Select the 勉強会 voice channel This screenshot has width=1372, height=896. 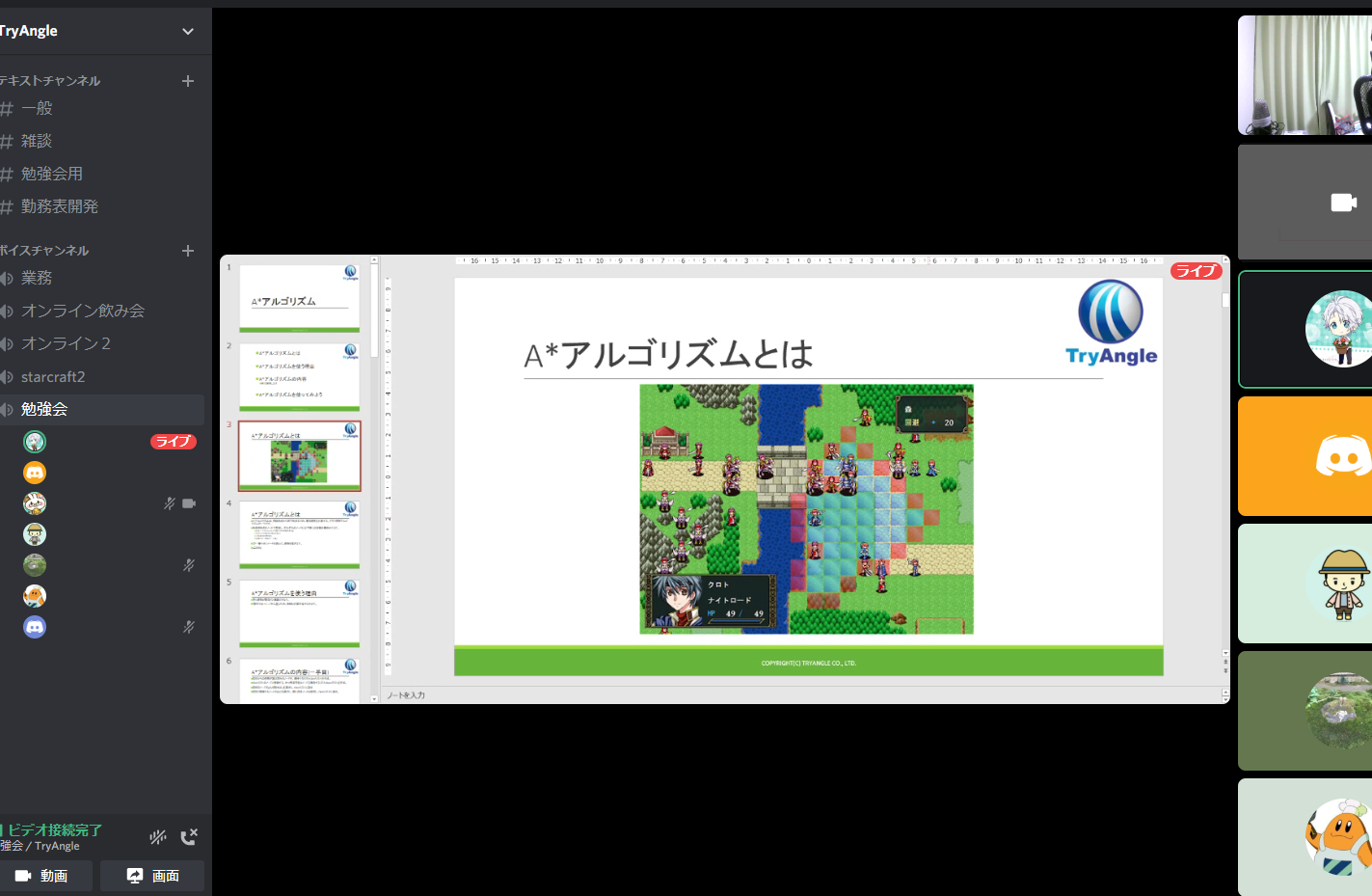[102, 410]
